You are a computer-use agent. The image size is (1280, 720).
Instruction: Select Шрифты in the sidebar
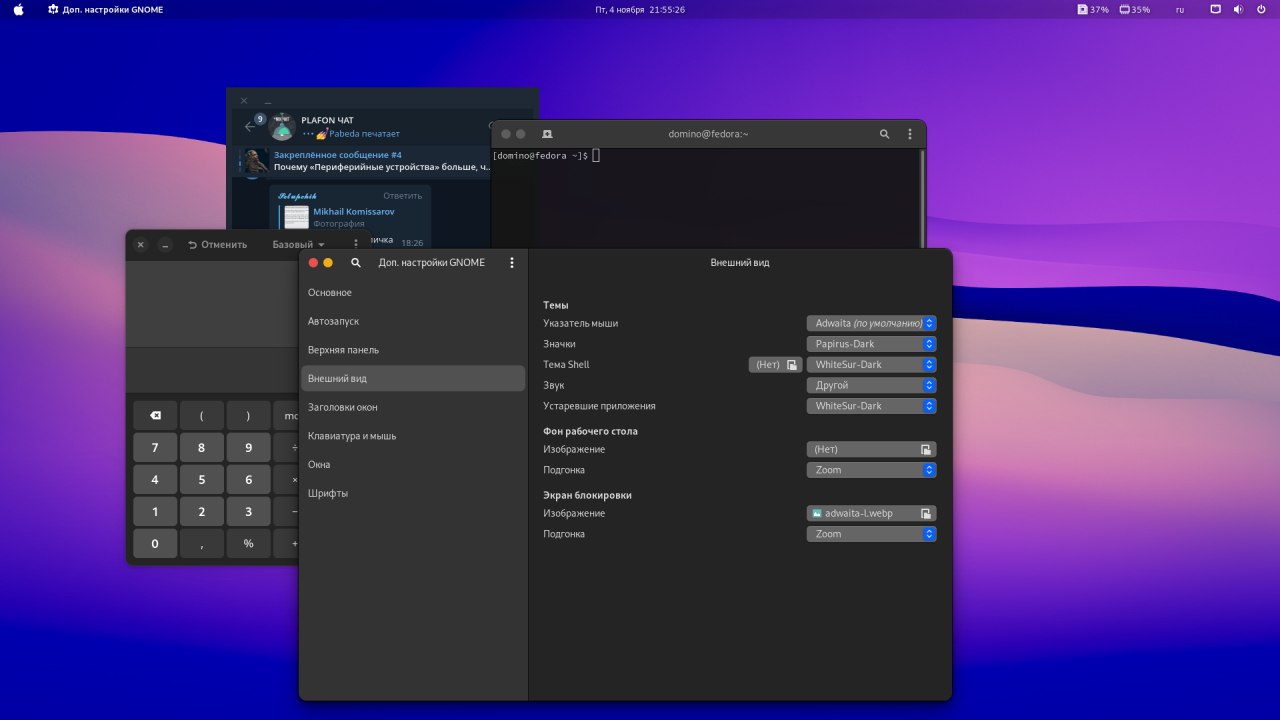point(328,493)
